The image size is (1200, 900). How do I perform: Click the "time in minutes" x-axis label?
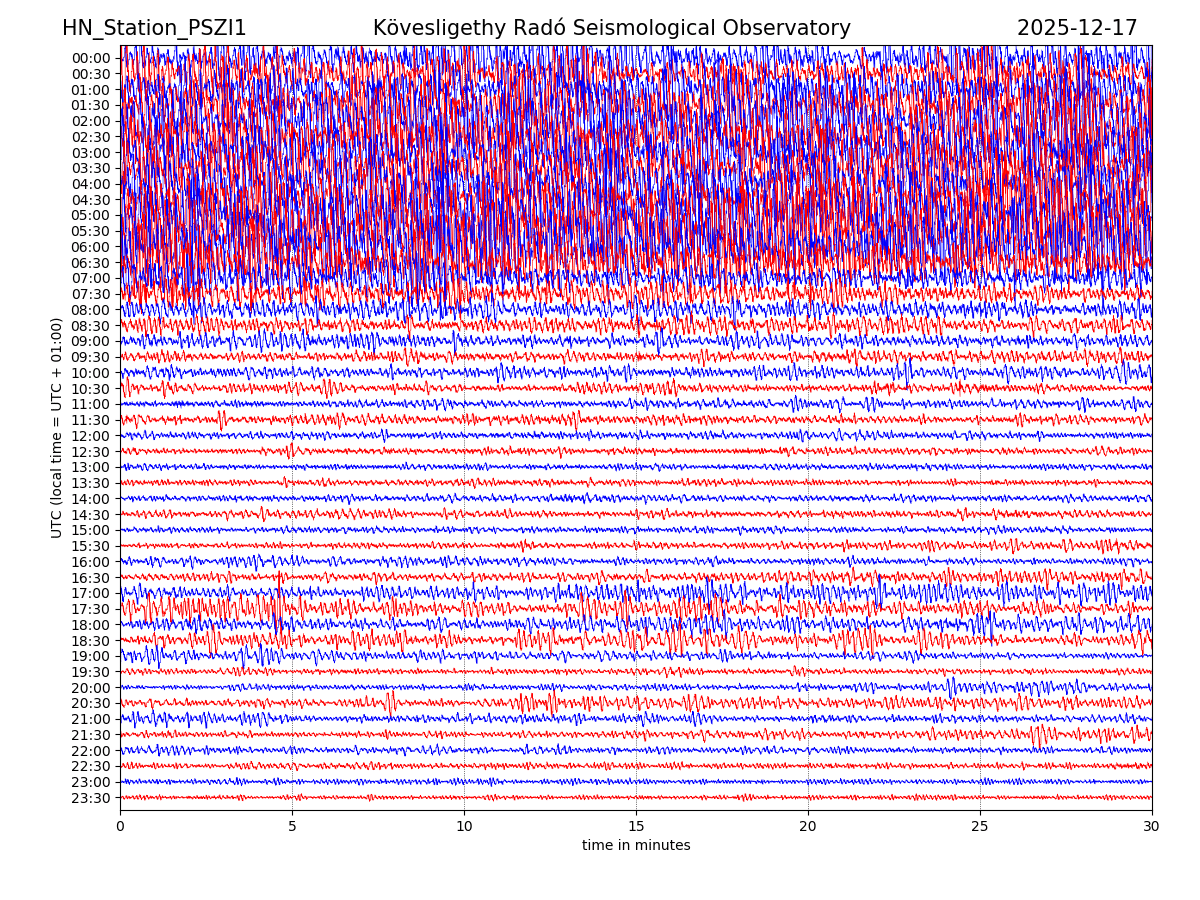636,845
